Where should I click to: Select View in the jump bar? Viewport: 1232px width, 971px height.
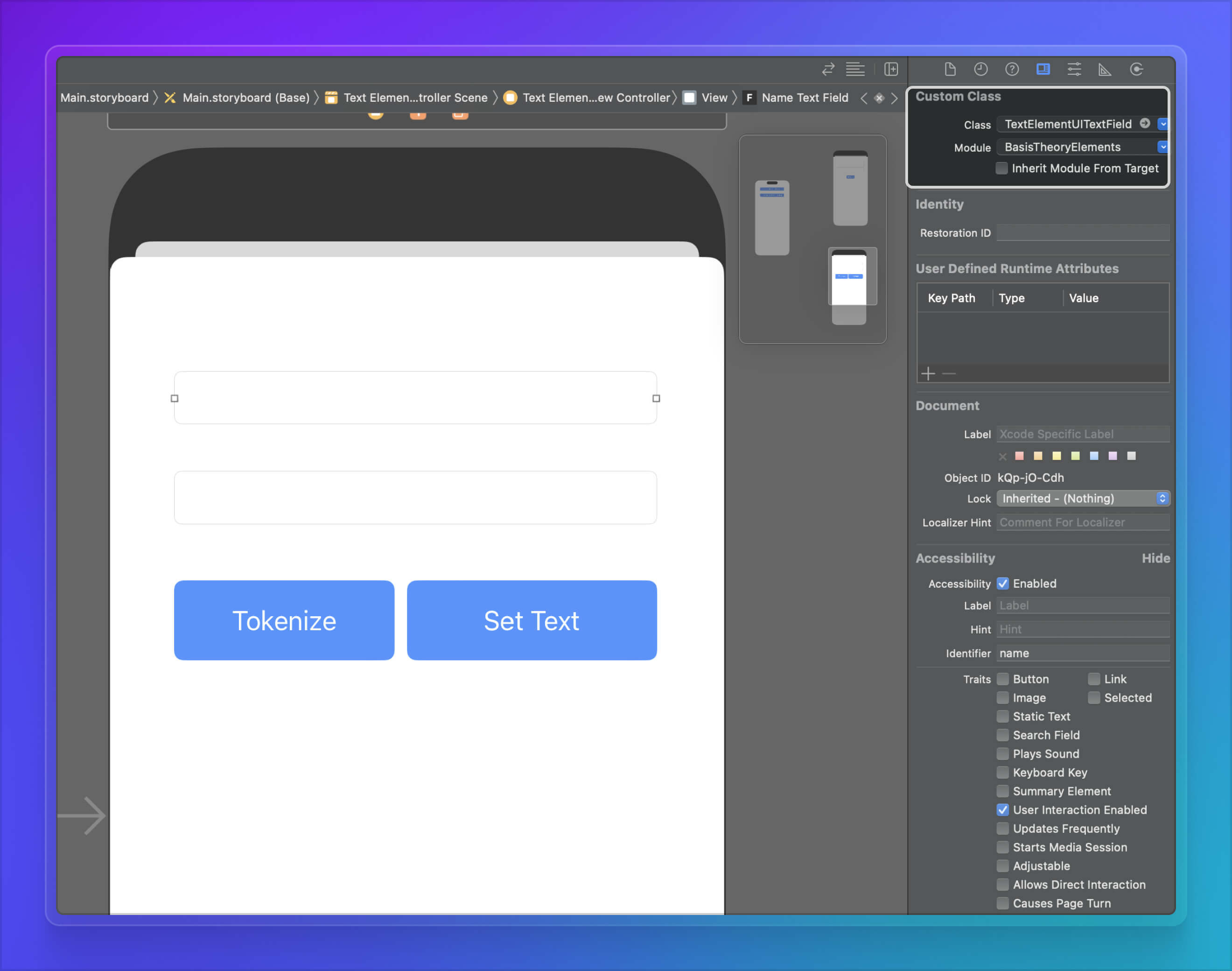tap(714, 98)
